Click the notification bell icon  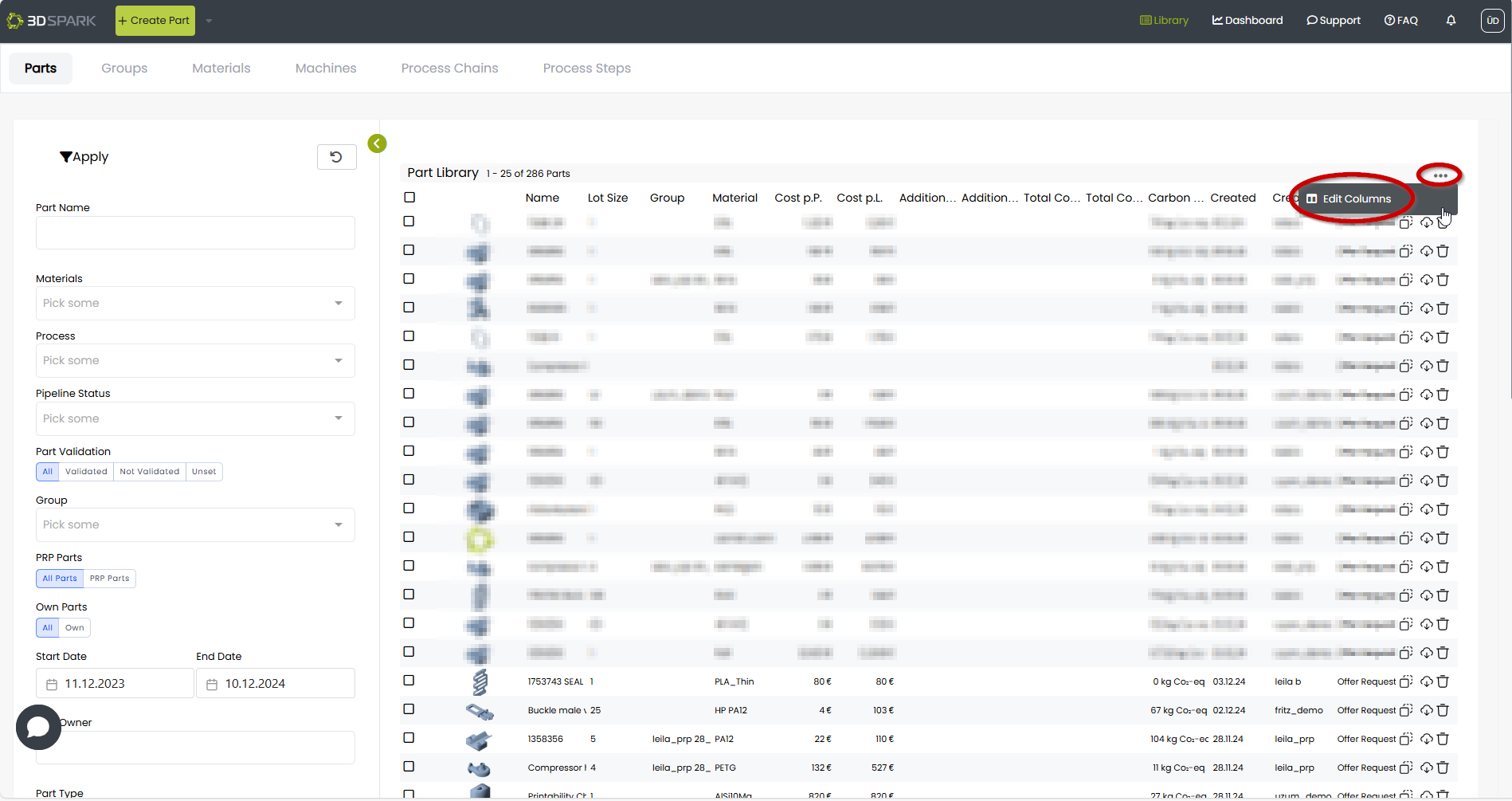coord(1451,21)
